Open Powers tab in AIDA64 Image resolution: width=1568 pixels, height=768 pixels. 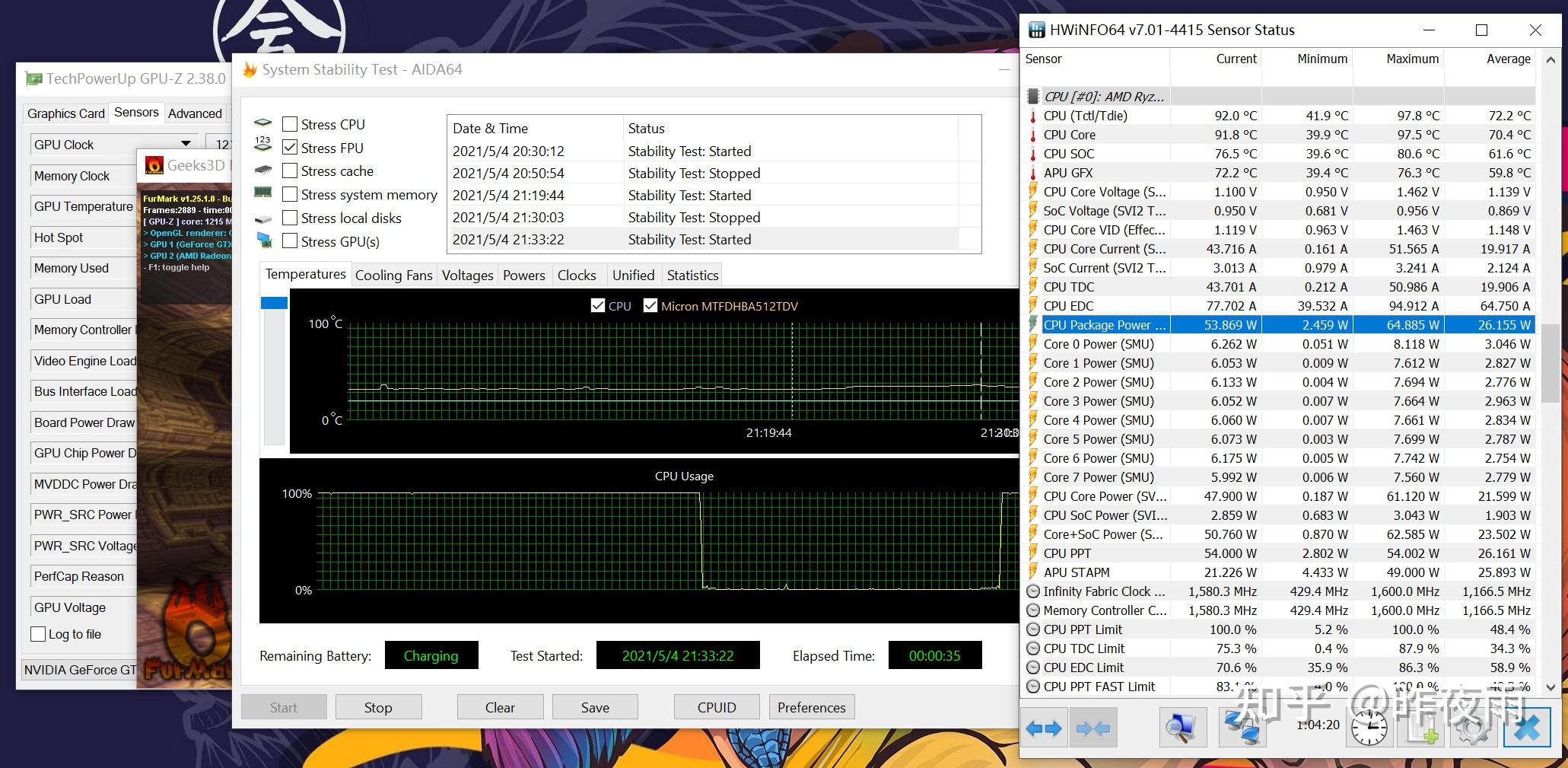(x=524, y=276)
